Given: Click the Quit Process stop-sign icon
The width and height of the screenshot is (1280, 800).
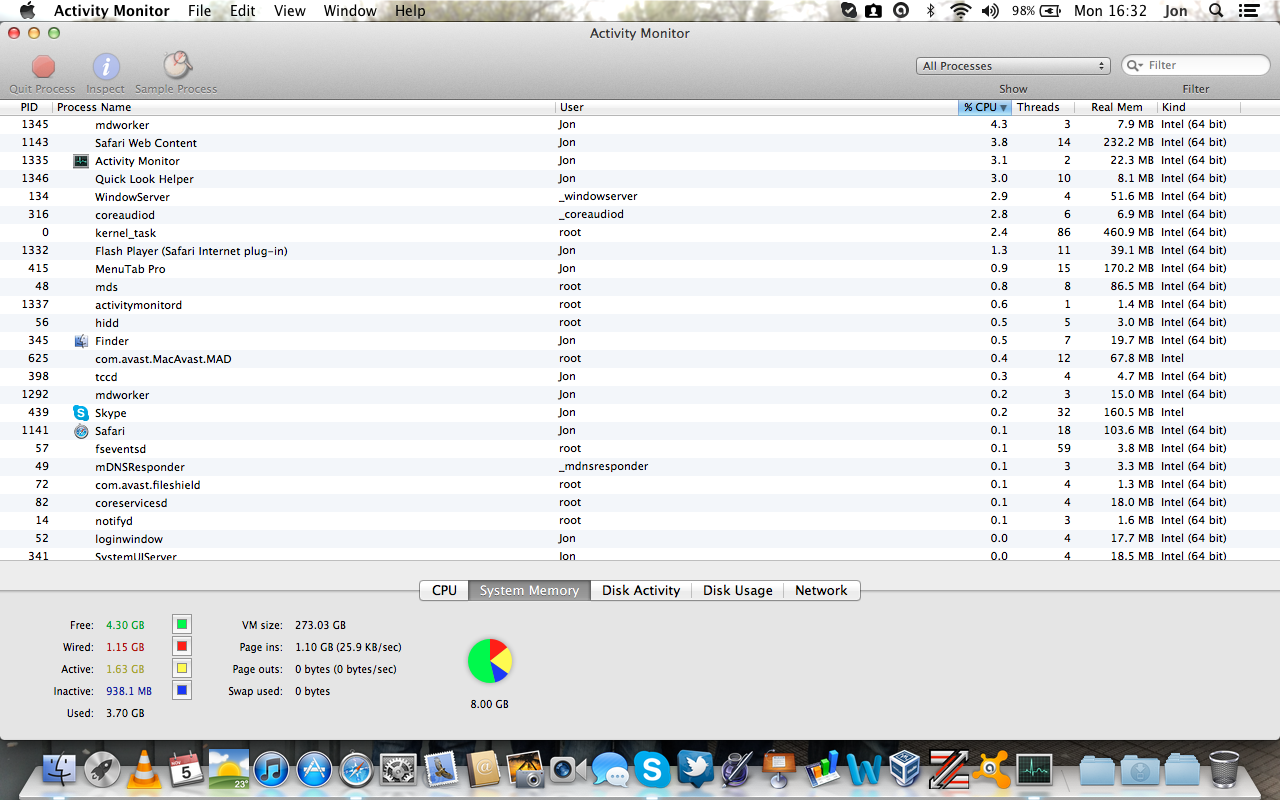Looking at the screenshot, I should tap(43, 67).
